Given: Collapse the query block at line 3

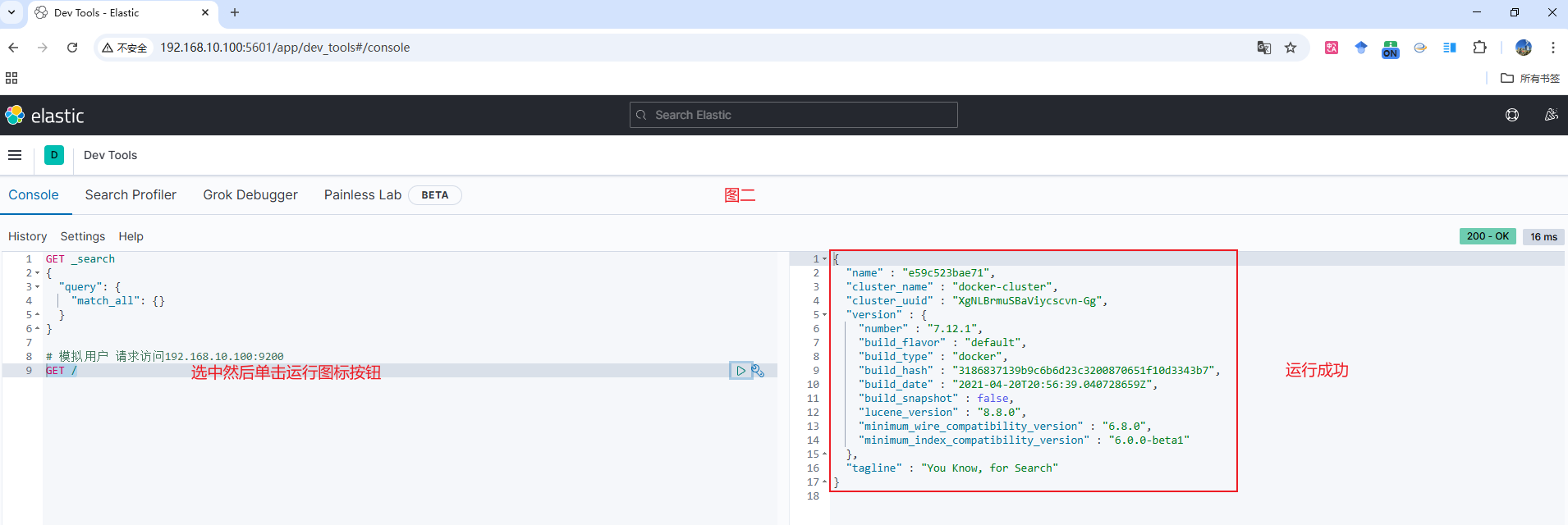Looking at the screenshot, I should [x=37, y=287].
